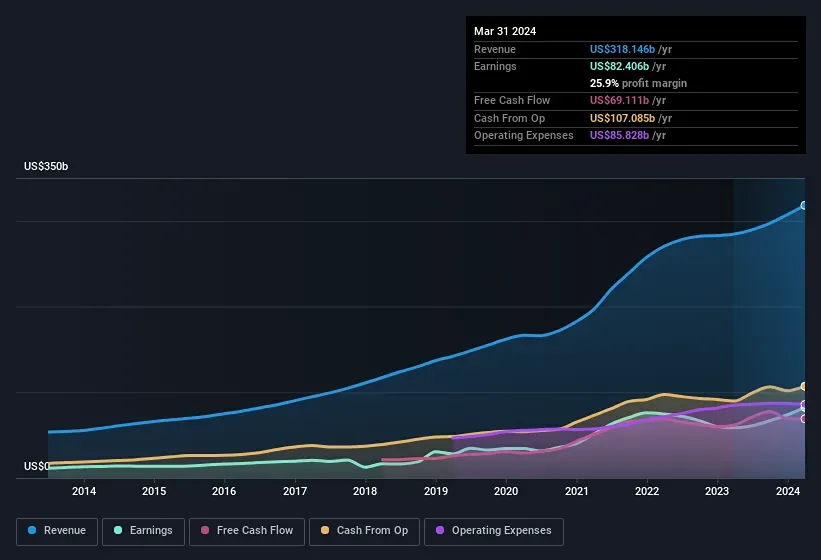Click the blue Revenue endpoint marker on chart
The width and height of the screenshot is (821, 560).
click(803, 205)
